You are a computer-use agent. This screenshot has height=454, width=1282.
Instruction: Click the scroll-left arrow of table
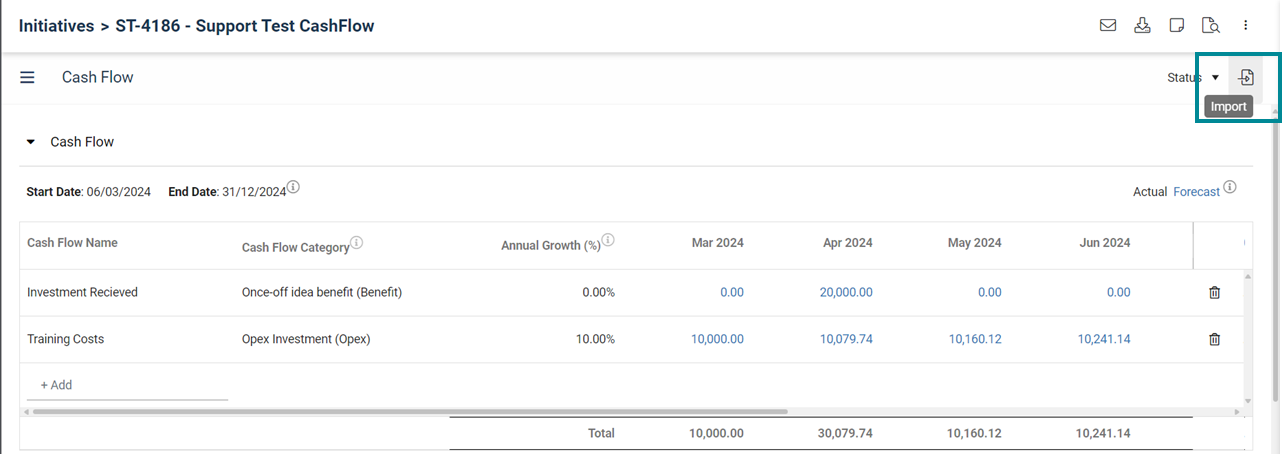pyautogui.click(x=25, y=411)
